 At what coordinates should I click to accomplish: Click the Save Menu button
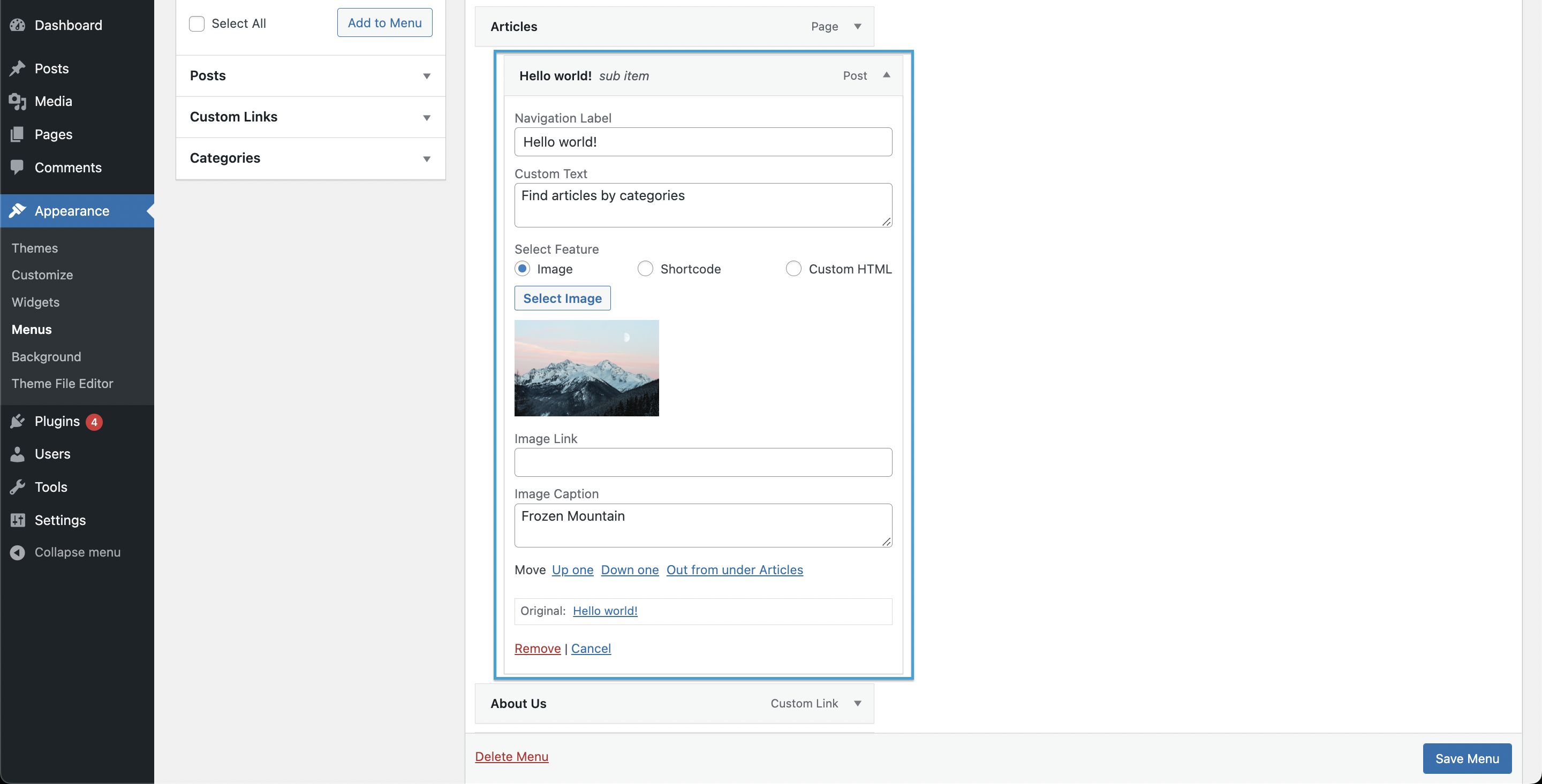[1467, 758]
